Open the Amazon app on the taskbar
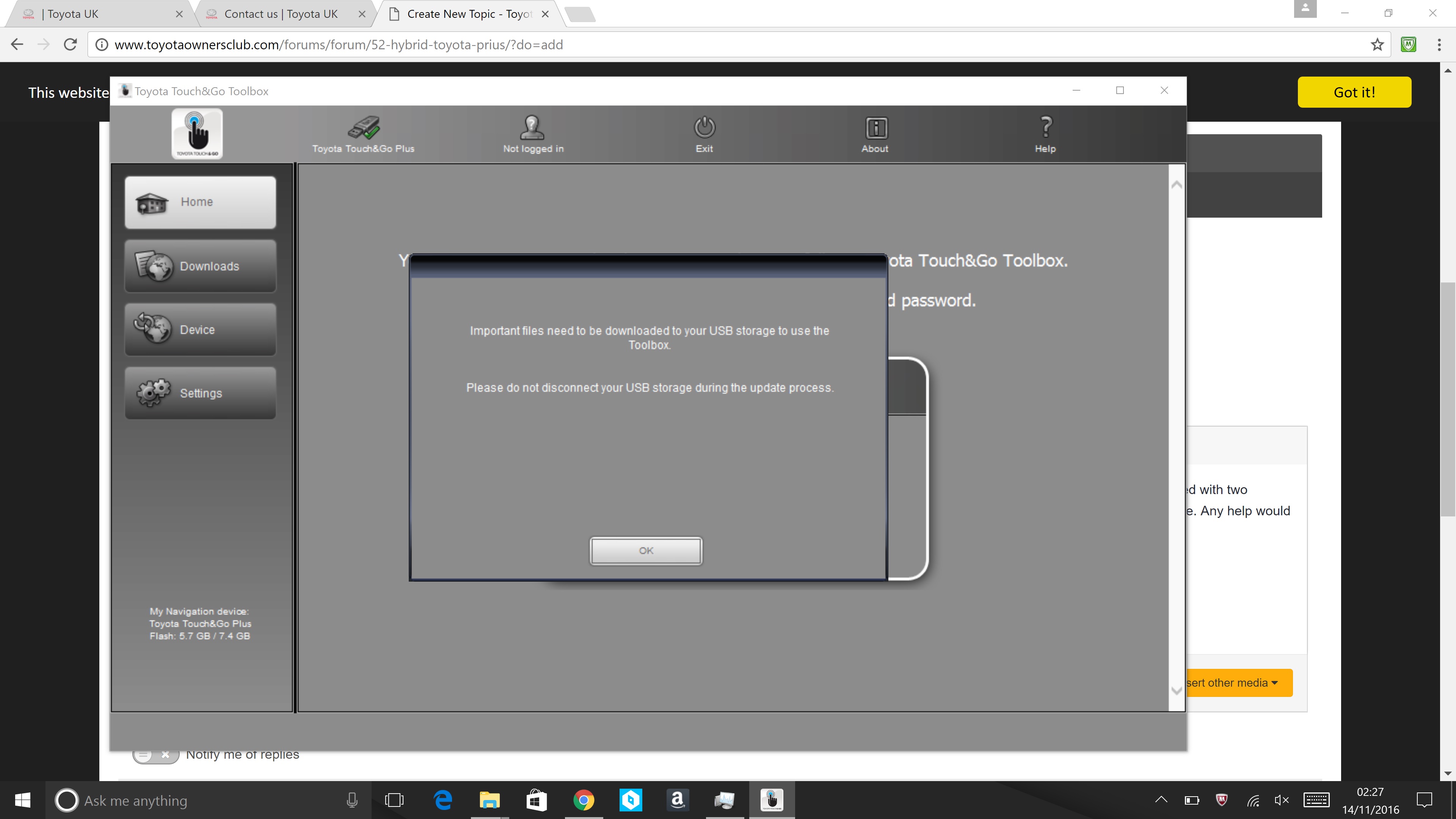1456x819 pixels. coord(677,800)
